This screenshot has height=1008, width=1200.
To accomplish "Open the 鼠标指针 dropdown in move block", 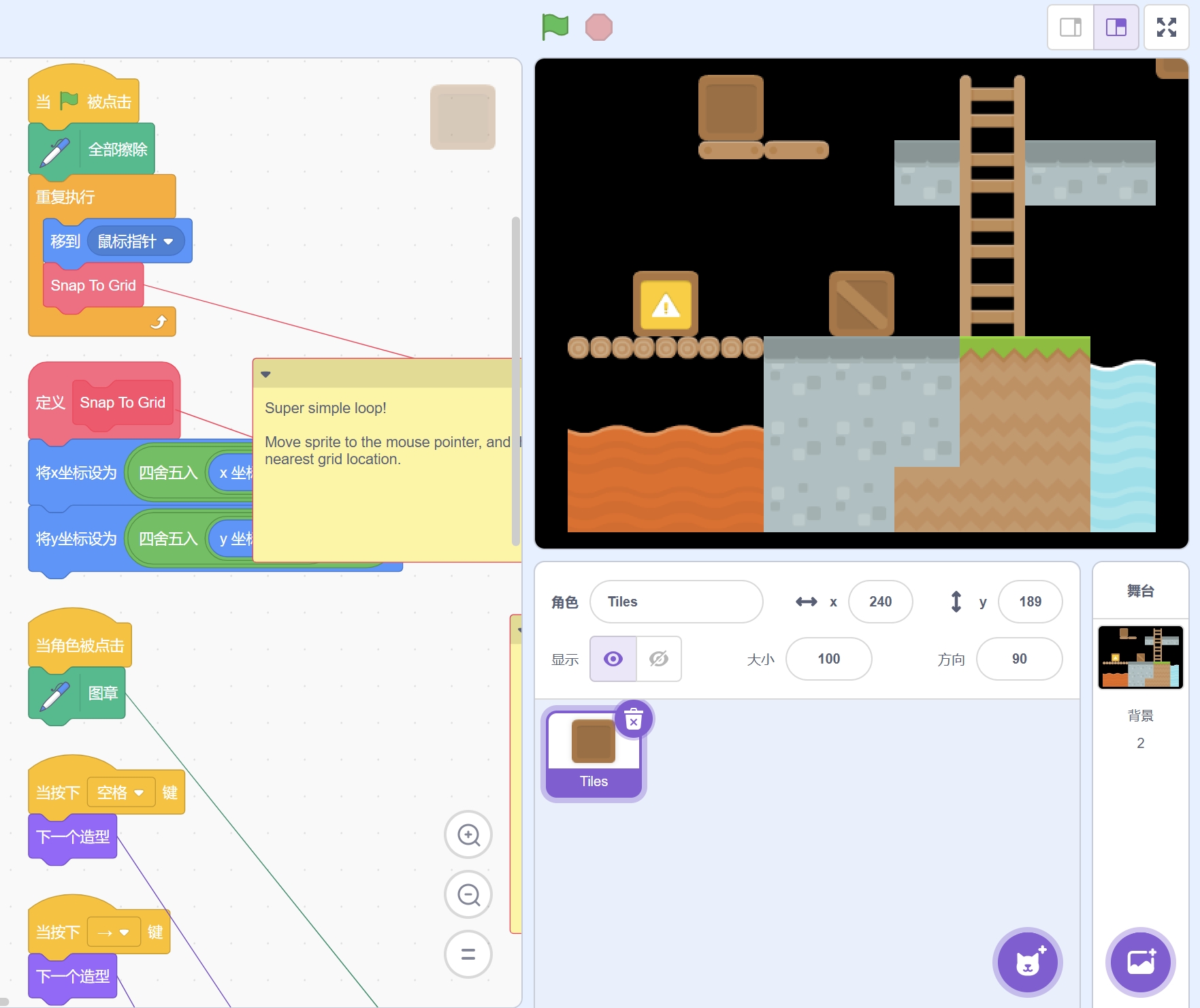I will 168,242.
